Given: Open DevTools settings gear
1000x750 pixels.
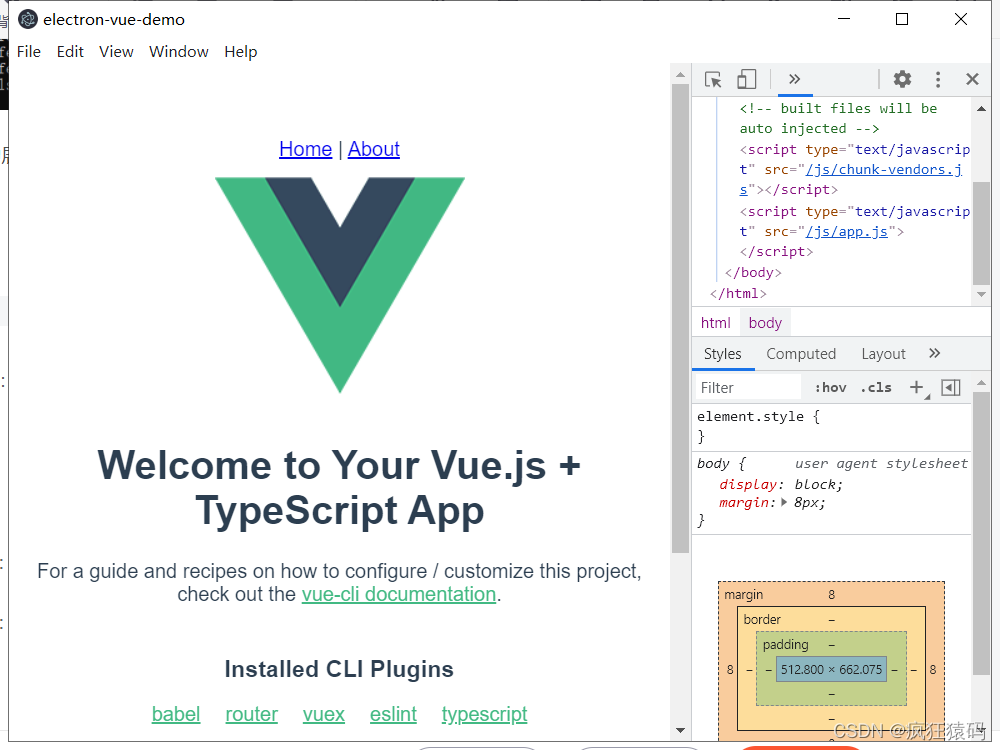Looking at the screenshot, I should (x=902, y=79).
